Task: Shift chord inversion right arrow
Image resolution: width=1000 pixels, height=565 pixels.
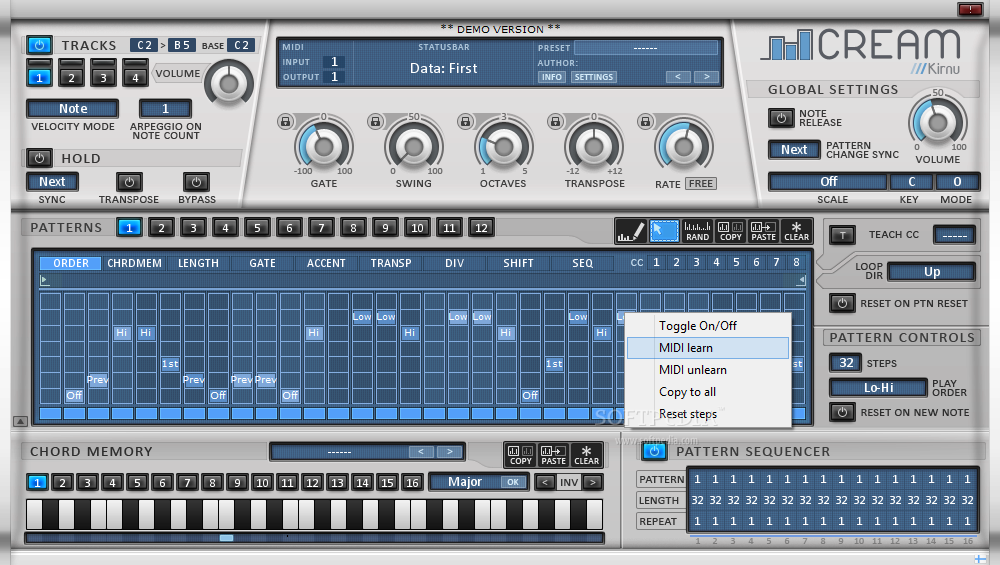Action: pos(593,482)
